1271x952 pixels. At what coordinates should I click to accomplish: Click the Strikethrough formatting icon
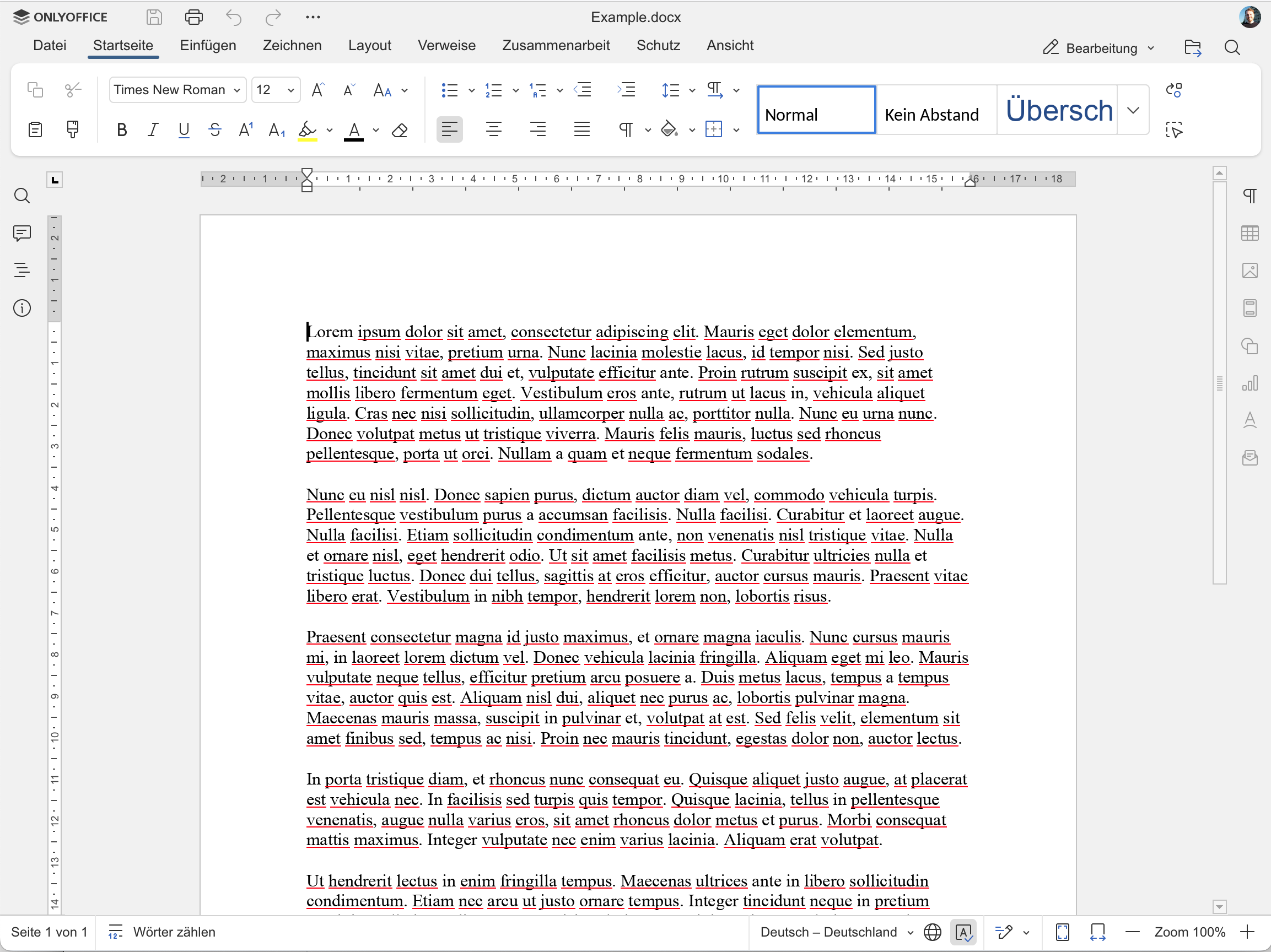[215, 131]
